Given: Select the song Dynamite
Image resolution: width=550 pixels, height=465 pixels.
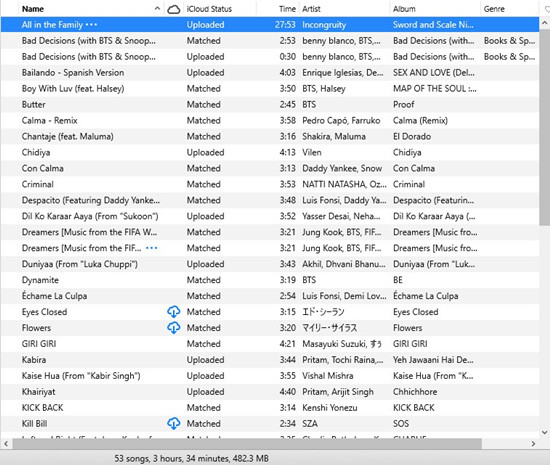Looking at the screenshot, I should click(40, 280).
